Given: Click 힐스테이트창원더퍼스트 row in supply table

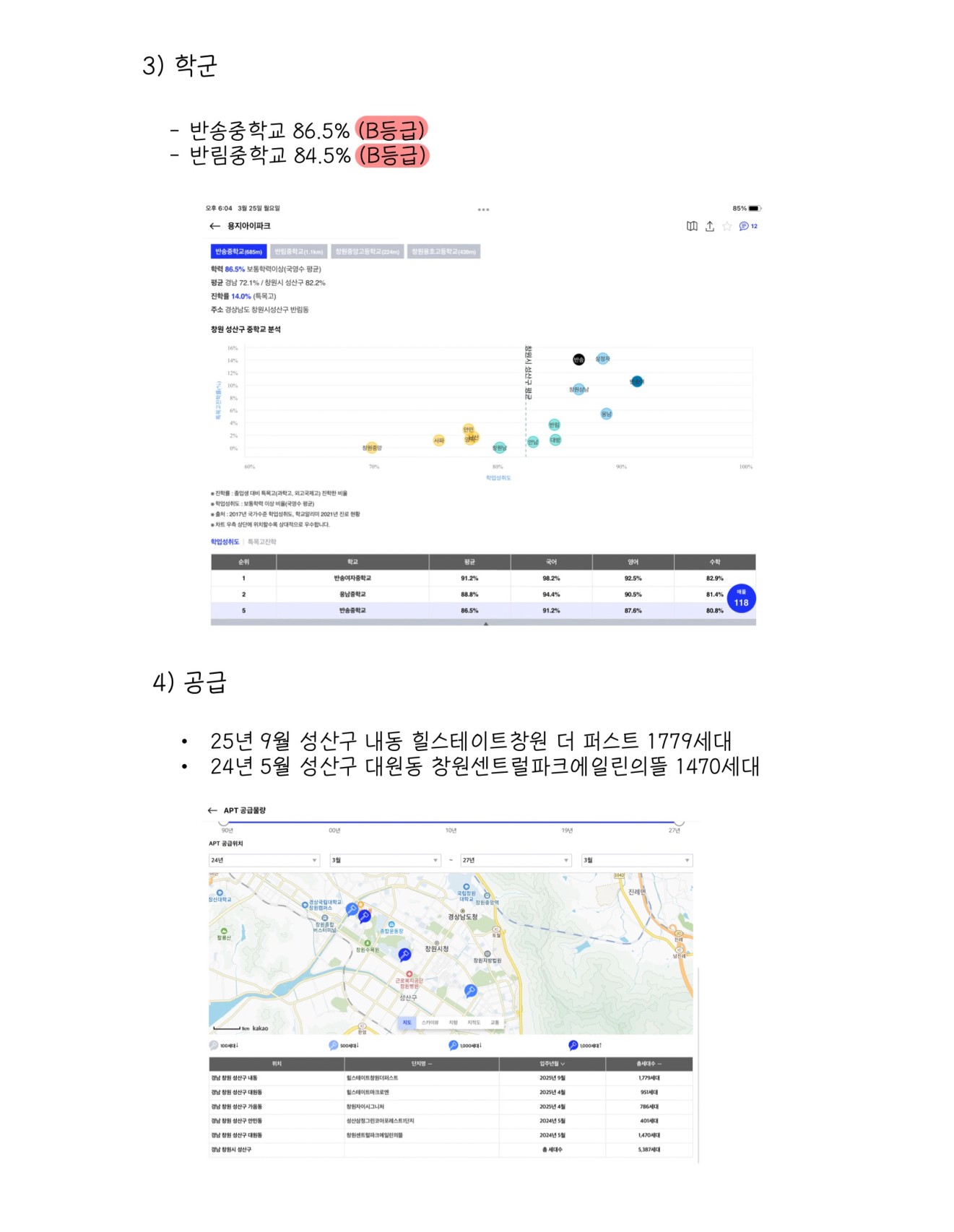Looking at the screenshot, I should (451, 1078).
